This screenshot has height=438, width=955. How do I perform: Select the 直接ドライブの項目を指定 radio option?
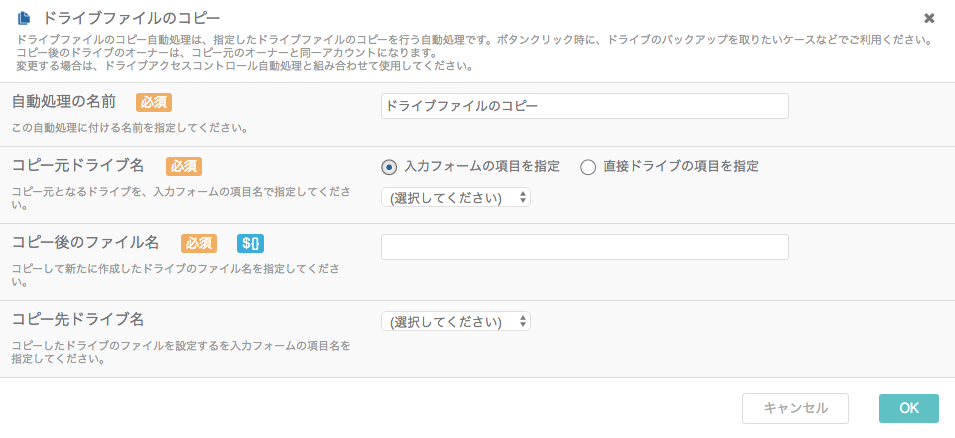pos(588,167)
